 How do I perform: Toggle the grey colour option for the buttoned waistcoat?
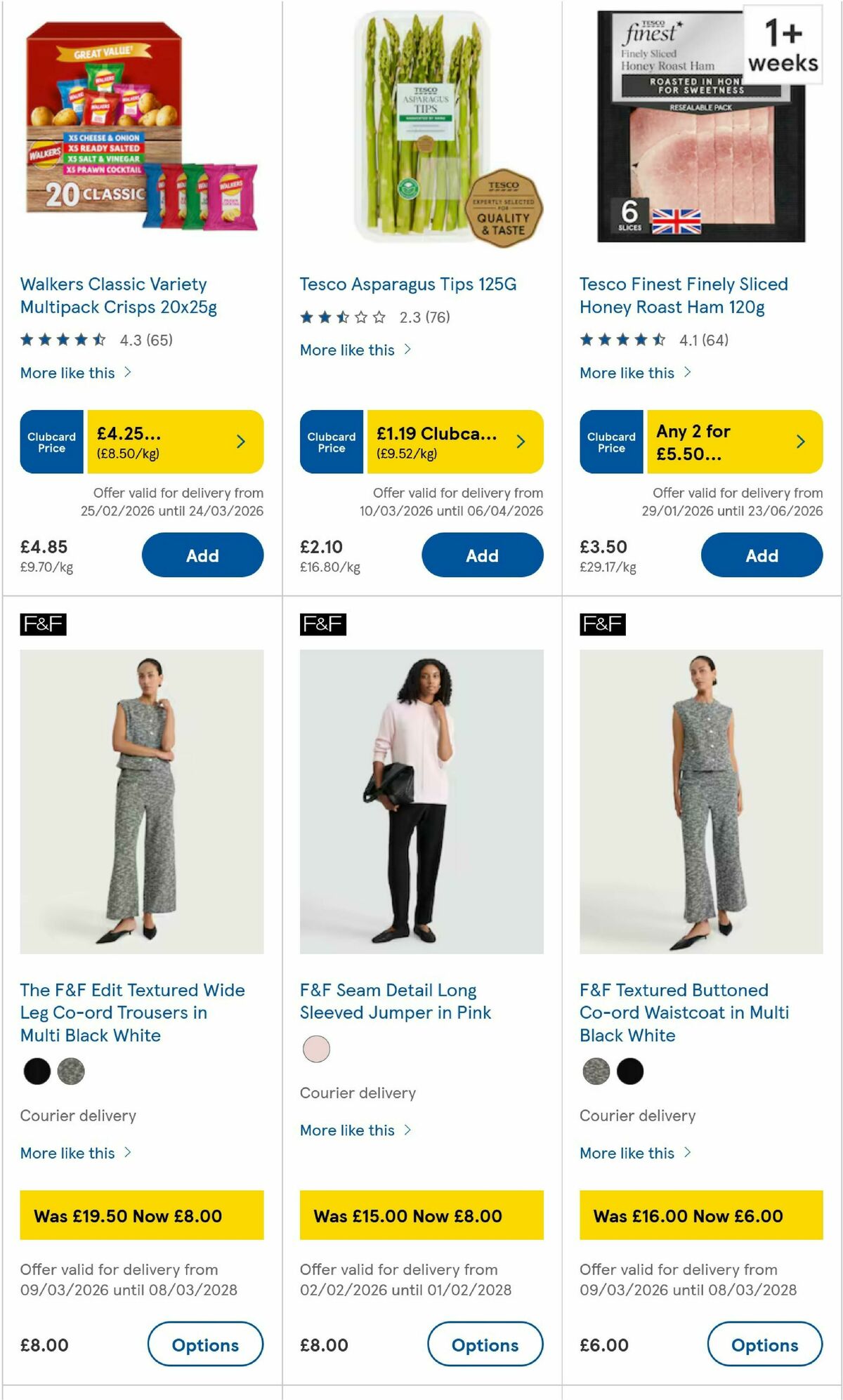coord(596,1072)
